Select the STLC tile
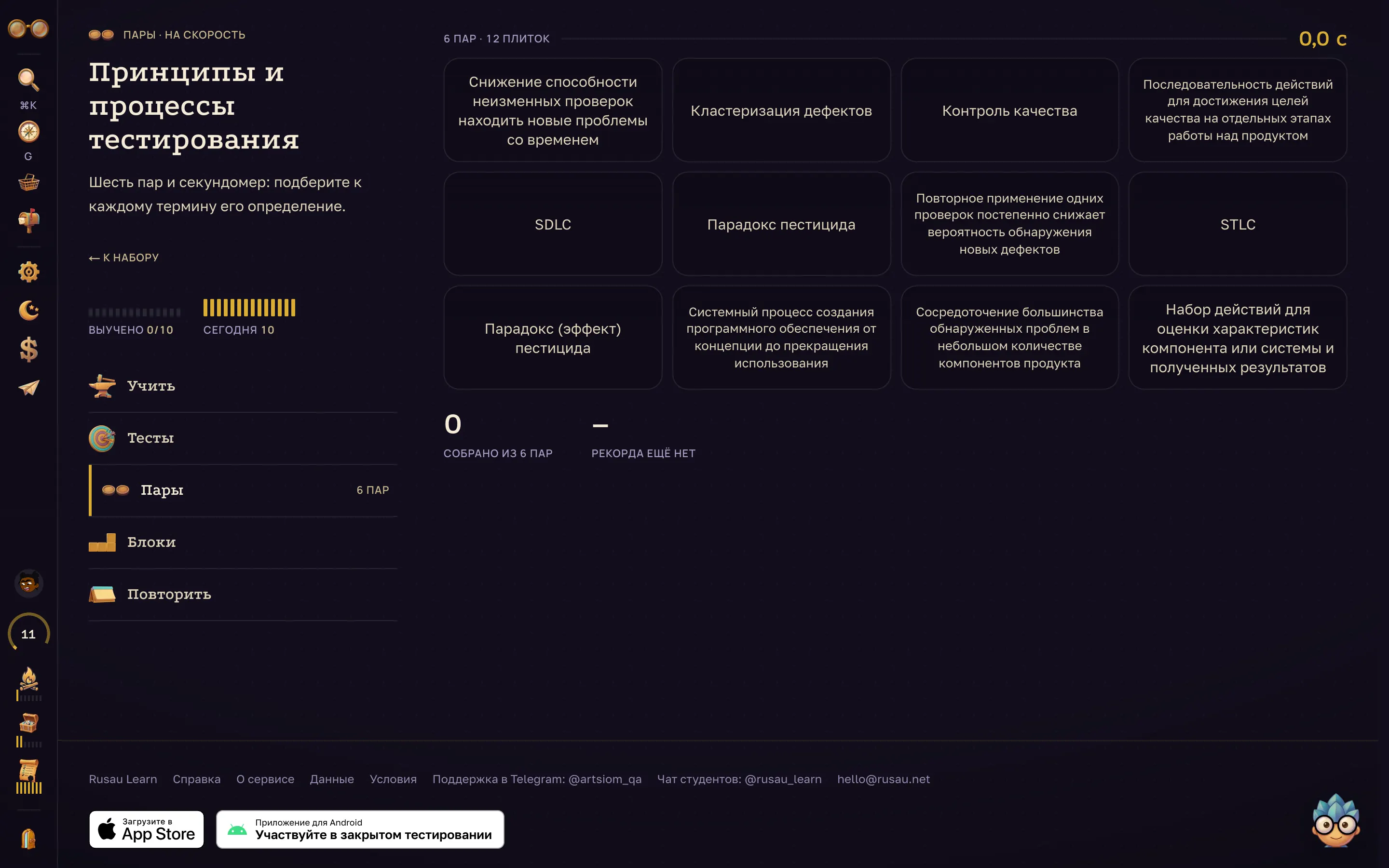This screenshot has width=1389, height=868. point(1238,224)
